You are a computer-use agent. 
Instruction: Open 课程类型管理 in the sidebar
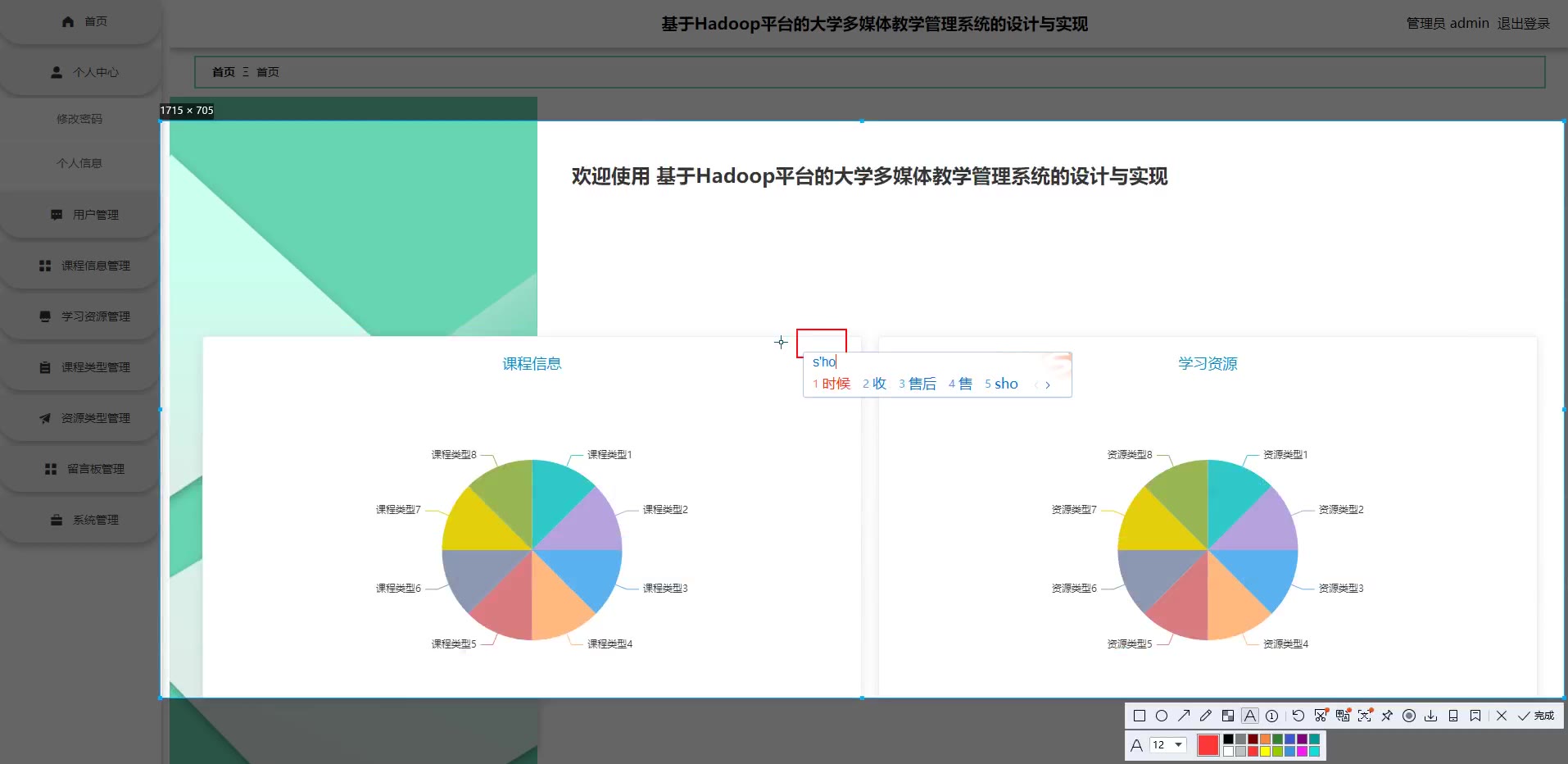coord(80,367)
